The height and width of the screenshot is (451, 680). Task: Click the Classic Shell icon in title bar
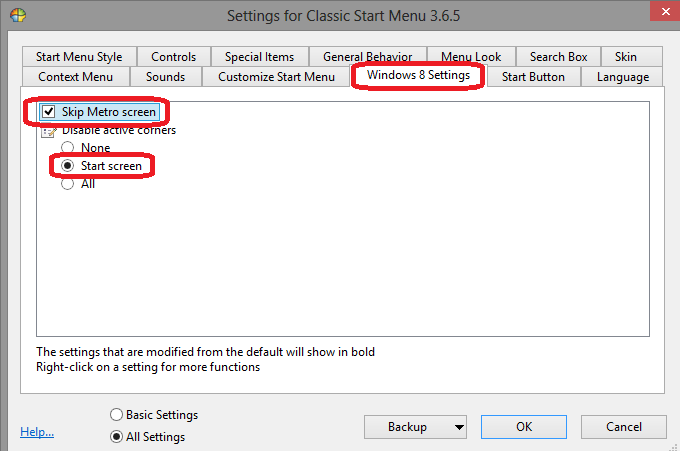pos(18,15)
